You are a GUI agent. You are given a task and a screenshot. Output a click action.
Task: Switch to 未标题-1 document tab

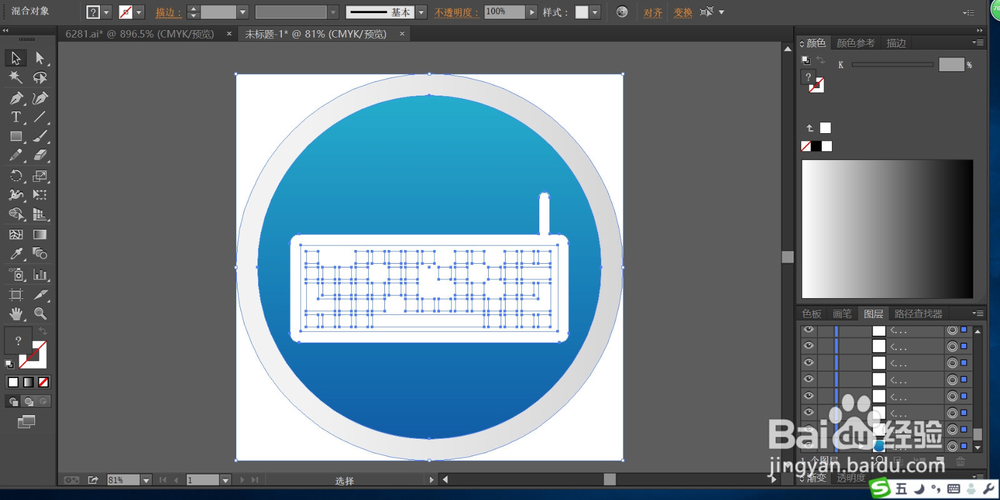(316, 34)
